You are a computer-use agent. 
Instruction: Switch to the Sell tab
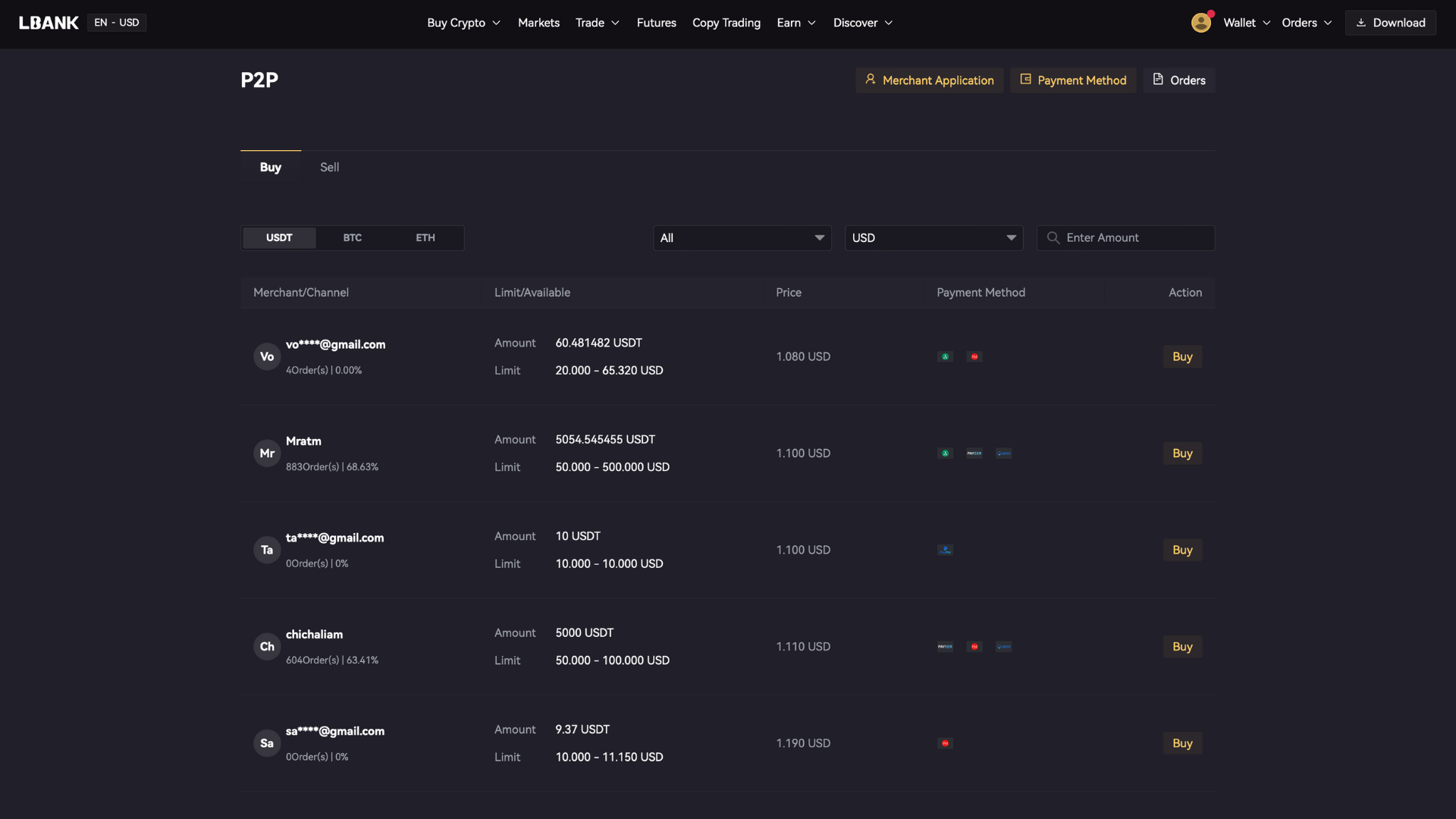click(329, 167)
